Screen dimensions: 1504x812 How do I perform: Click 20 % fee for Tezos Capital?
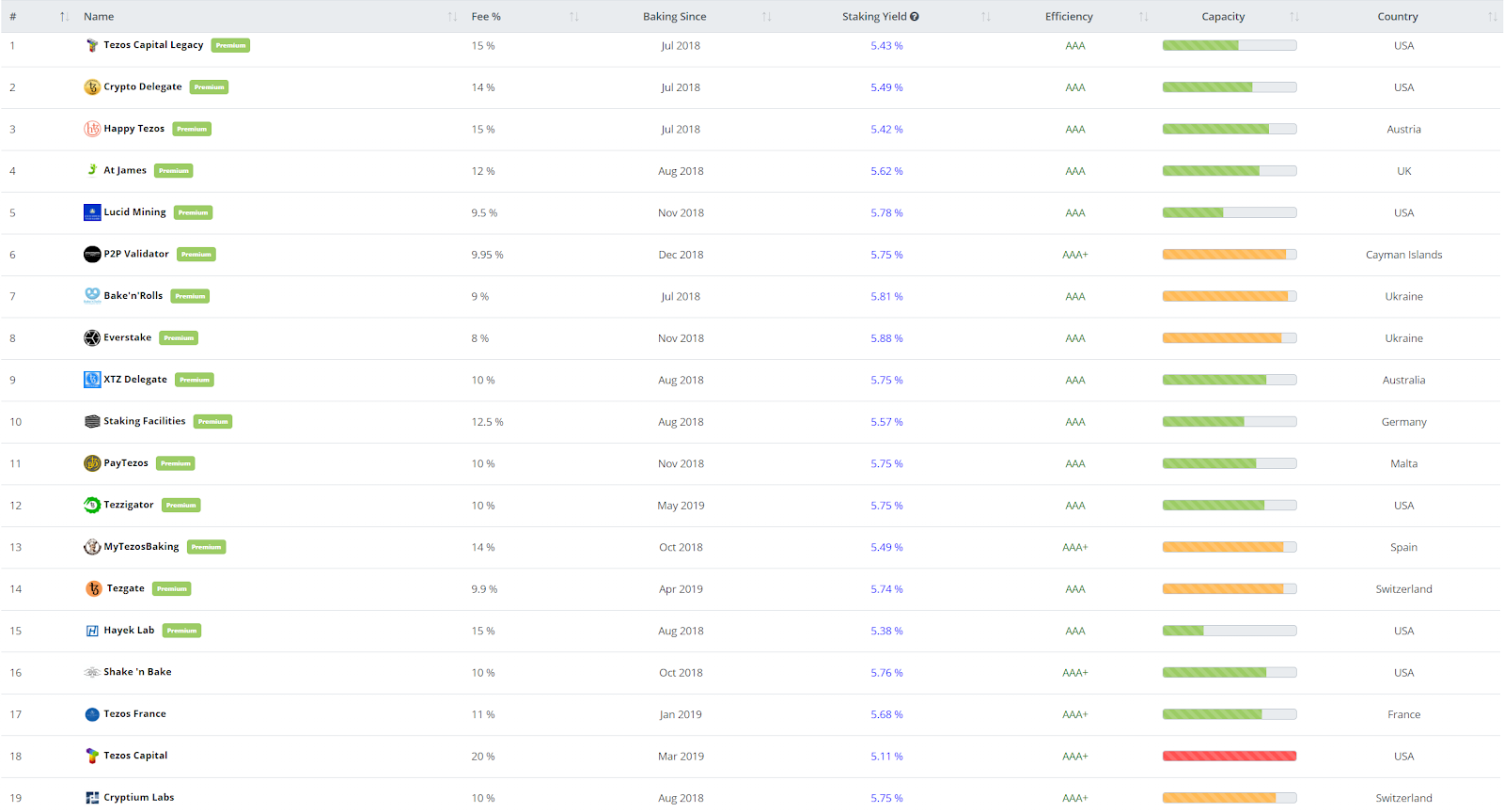(483, 757)
